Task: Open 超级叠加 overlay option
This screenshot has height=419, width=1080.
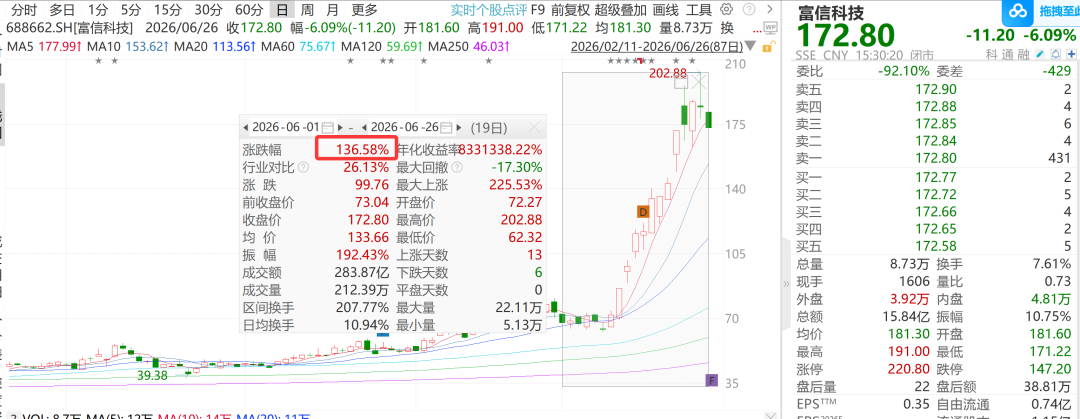Action: [621, 10]
